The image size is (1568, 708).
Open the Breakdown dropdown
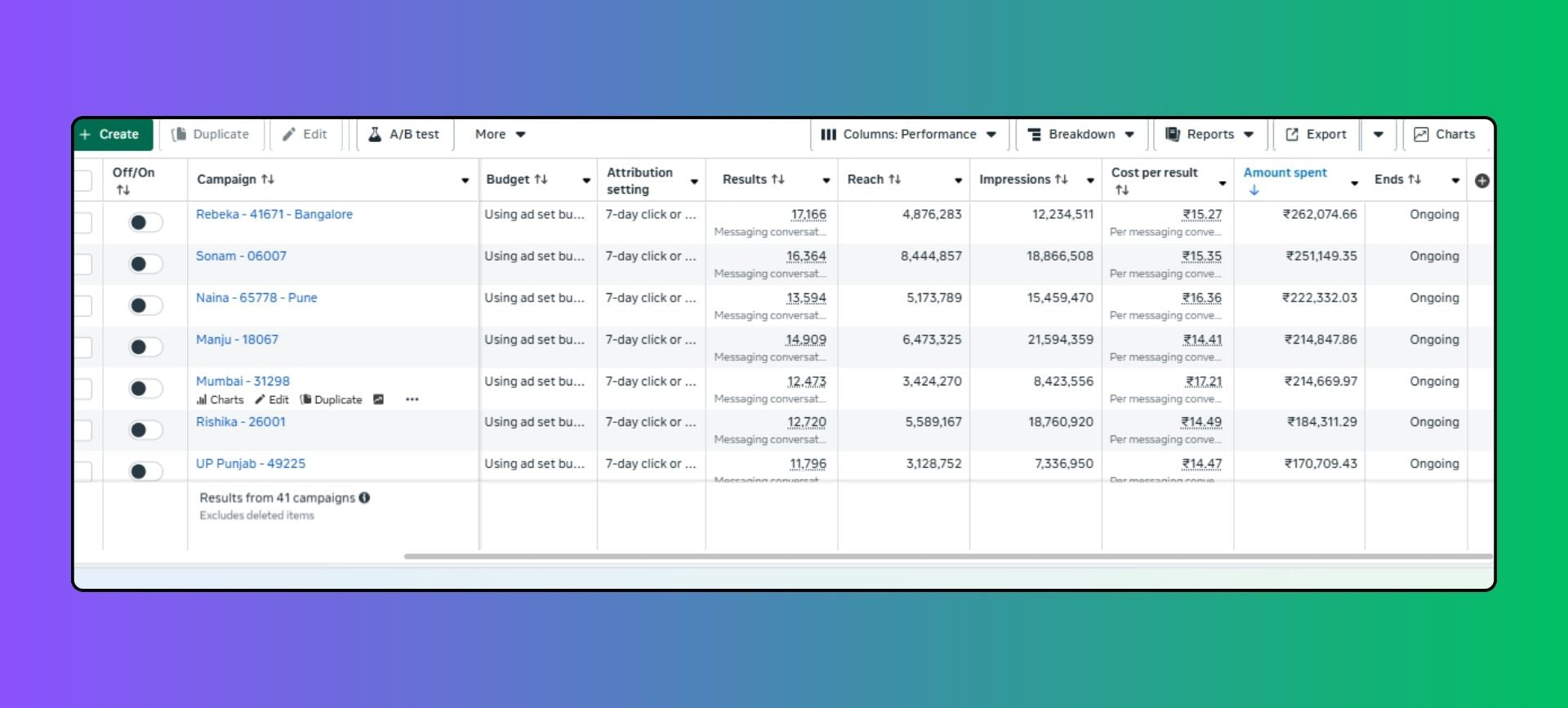coord(1080,135)
